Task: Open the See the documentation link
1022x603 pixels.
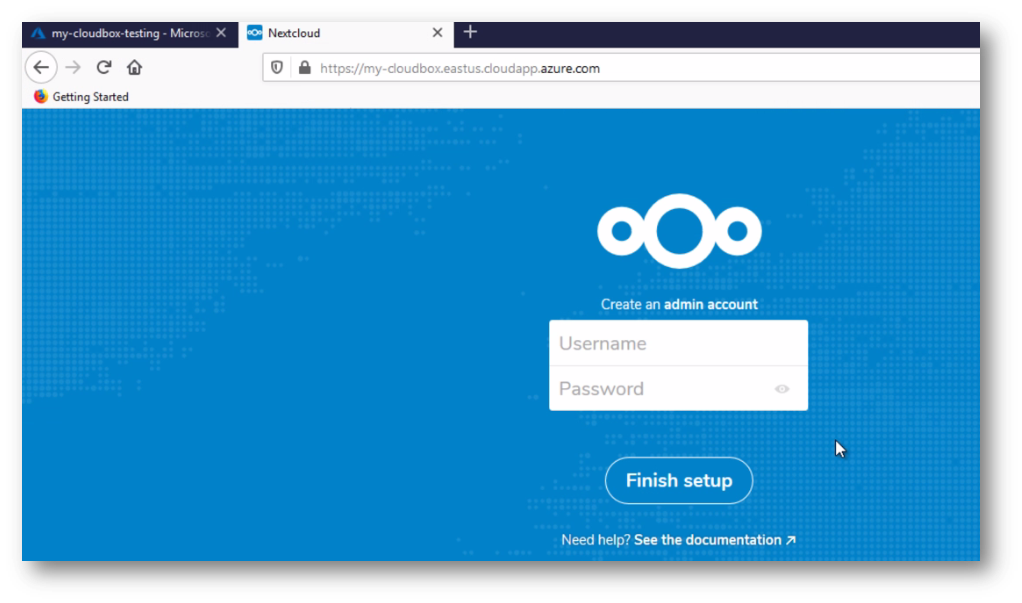Action: (714, 540)
